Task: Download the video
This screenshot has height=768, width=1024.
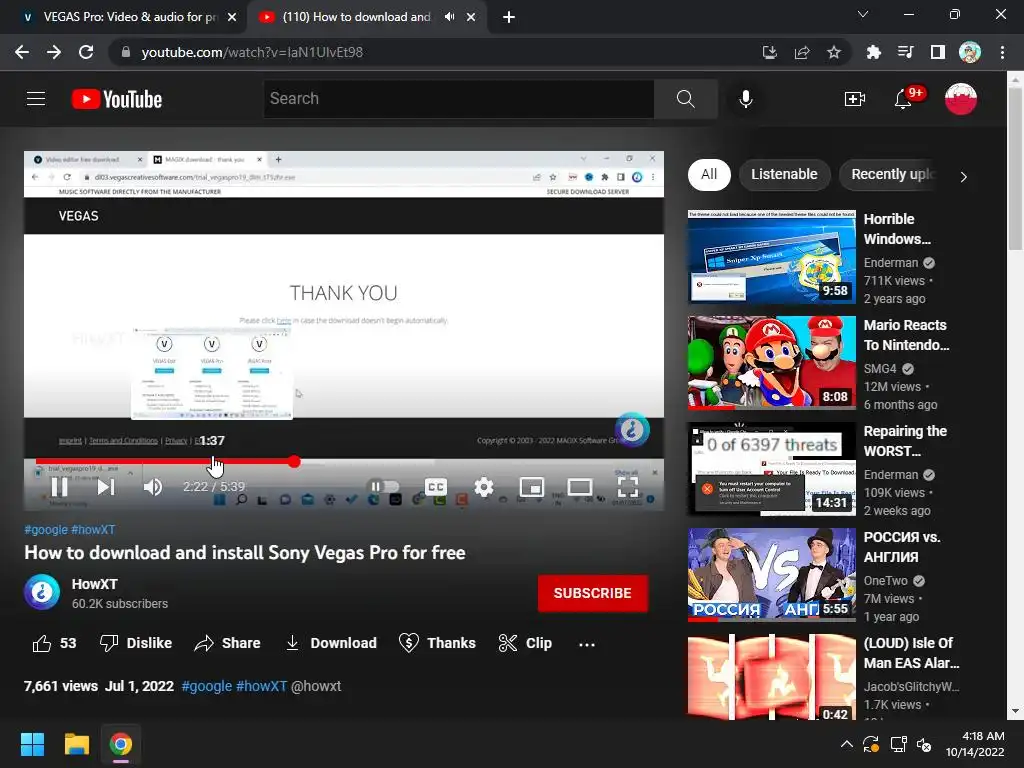Action: (331, 643)
